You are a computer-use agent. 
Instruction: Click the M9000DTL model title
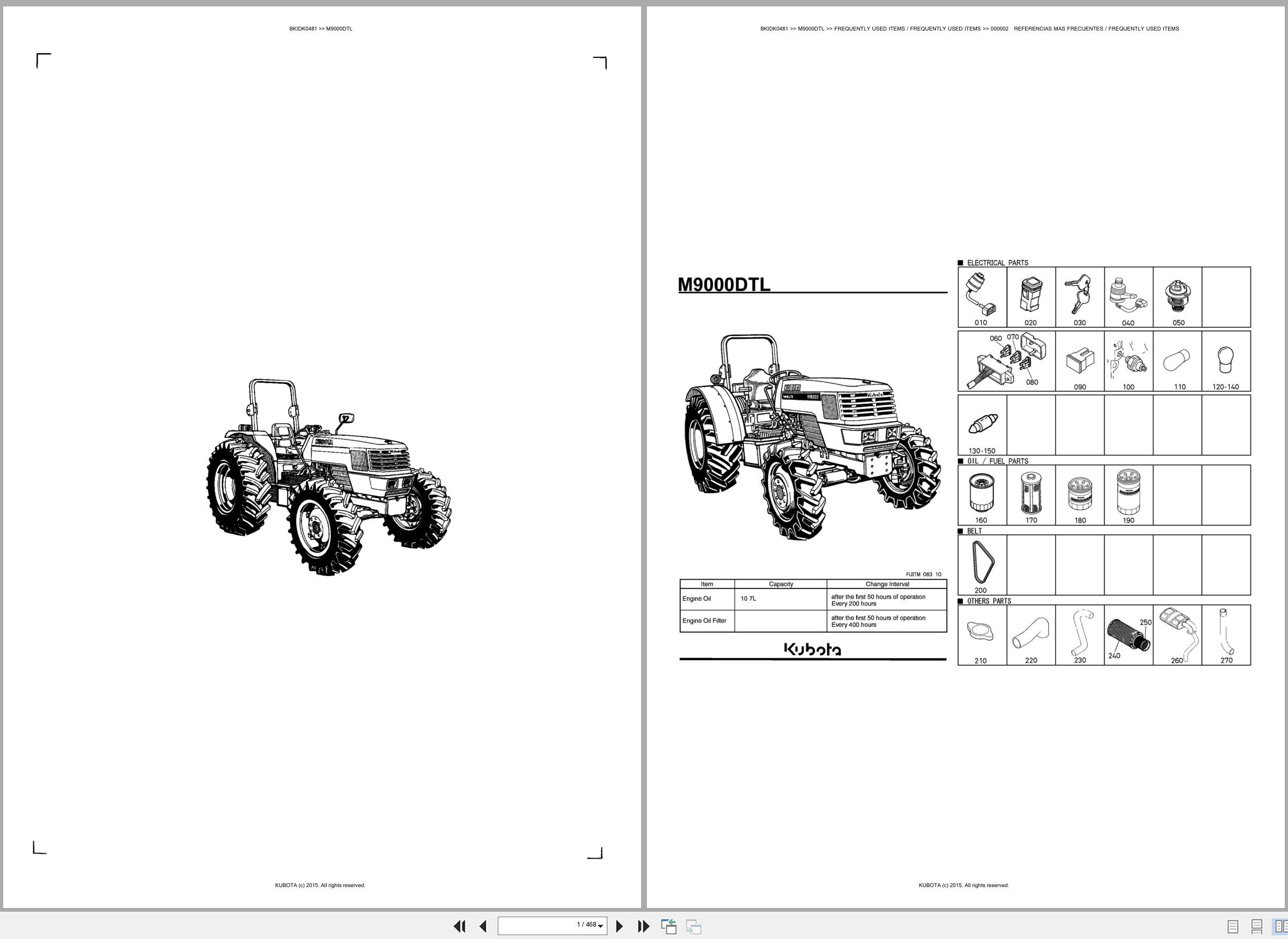tap(724, 284)
